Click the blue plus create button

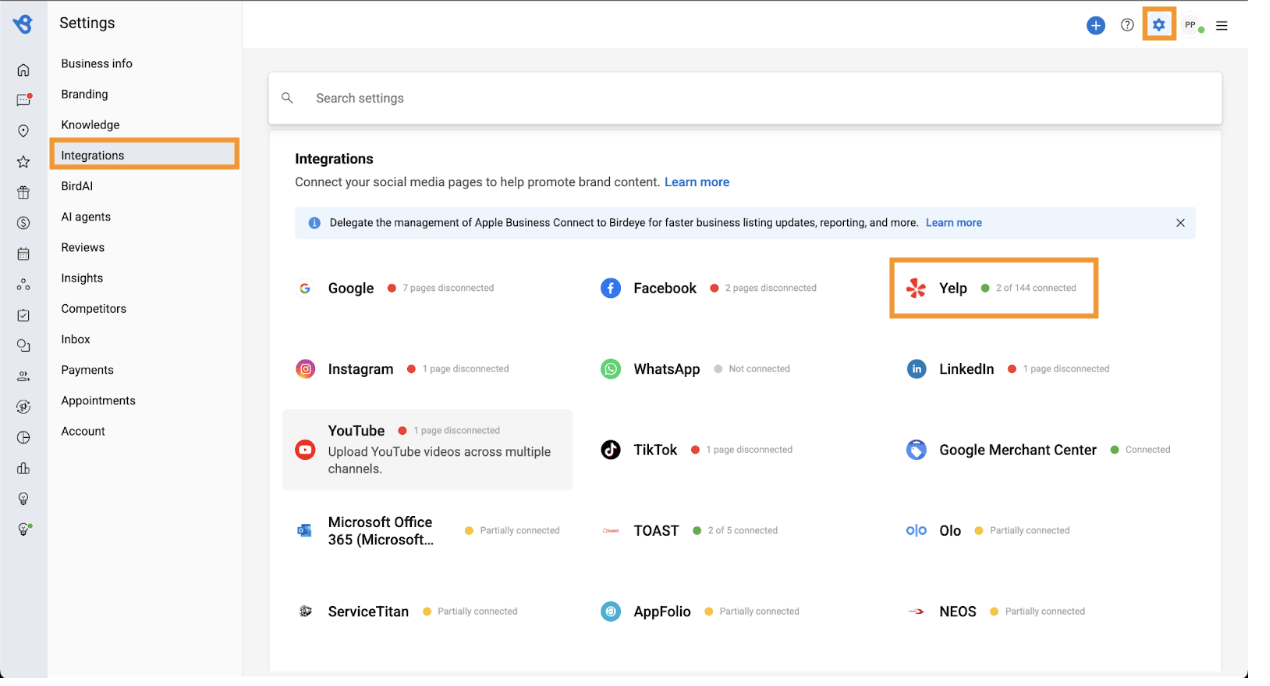pyautogui.click(x=1096, y=25)
